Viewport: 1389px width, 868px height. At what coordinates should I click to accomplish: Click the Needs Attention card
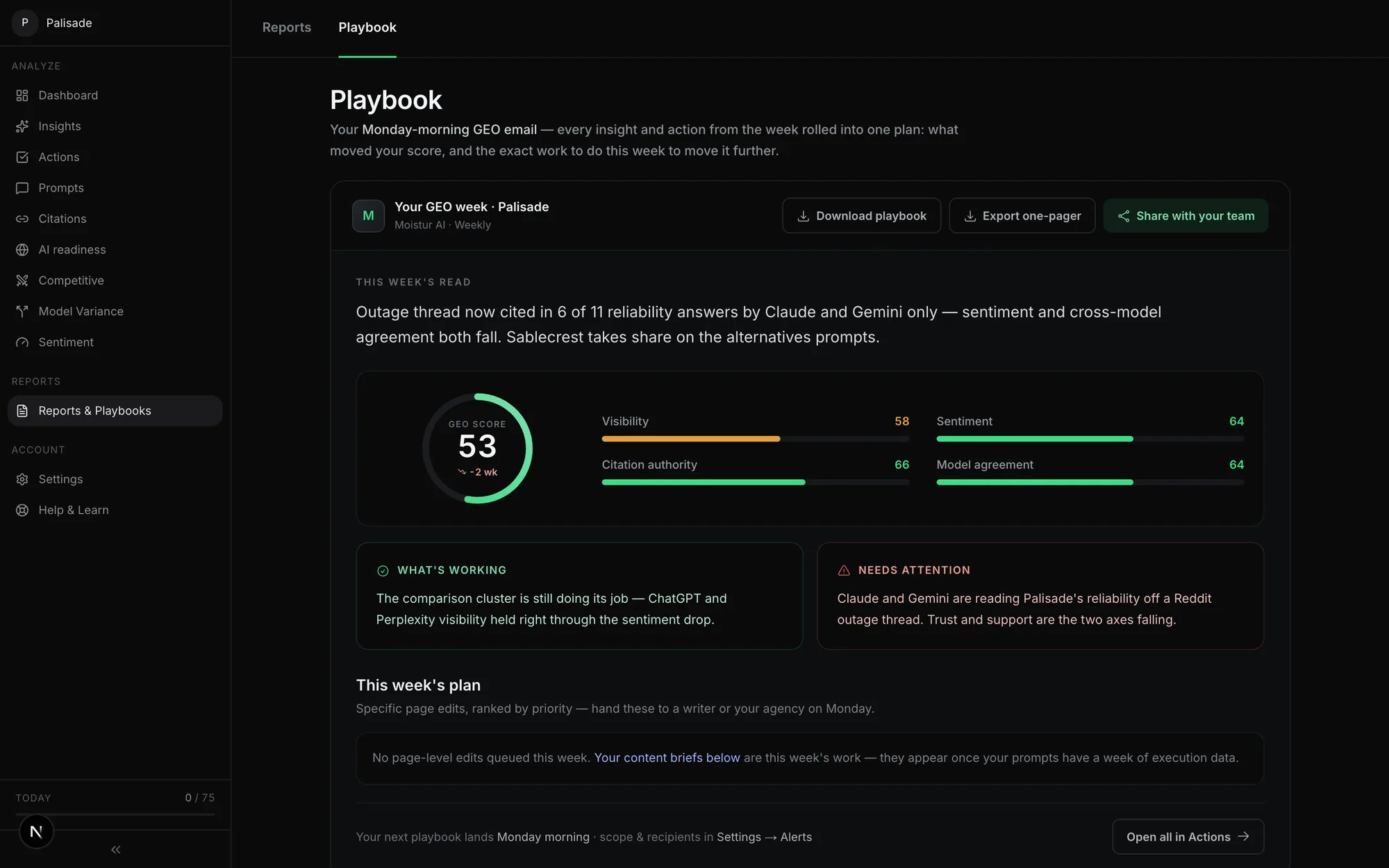(1040, 596)
